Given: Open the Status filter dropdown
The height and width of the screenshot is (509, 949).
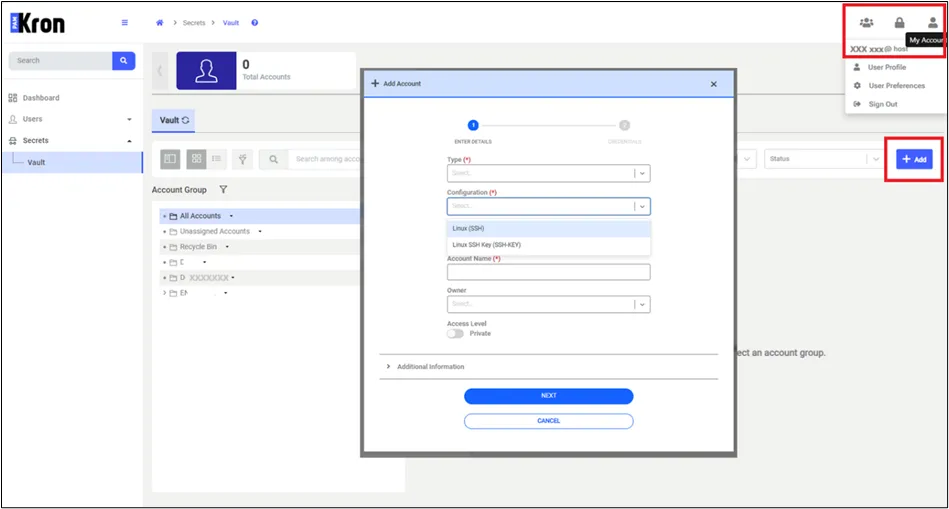Looking at the screenshot, I should (x=823, y=159).
